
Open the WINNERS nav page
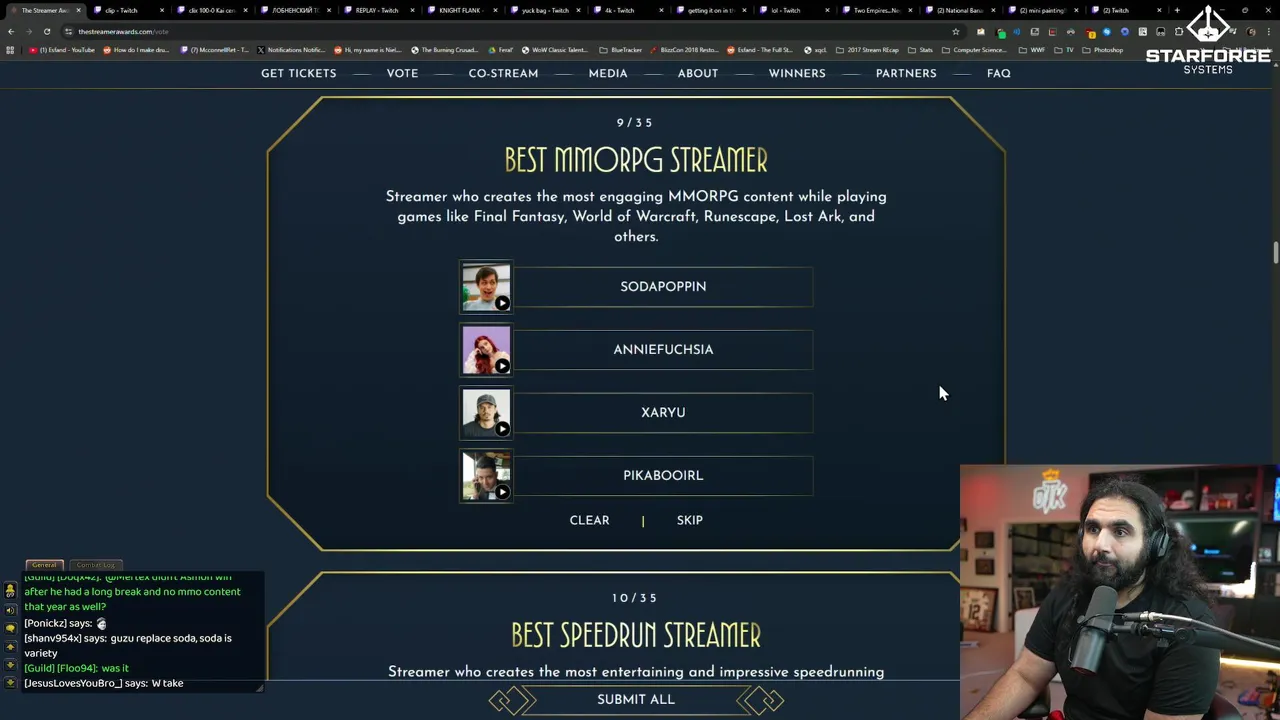pyautogui.click(x=797, y=73)
